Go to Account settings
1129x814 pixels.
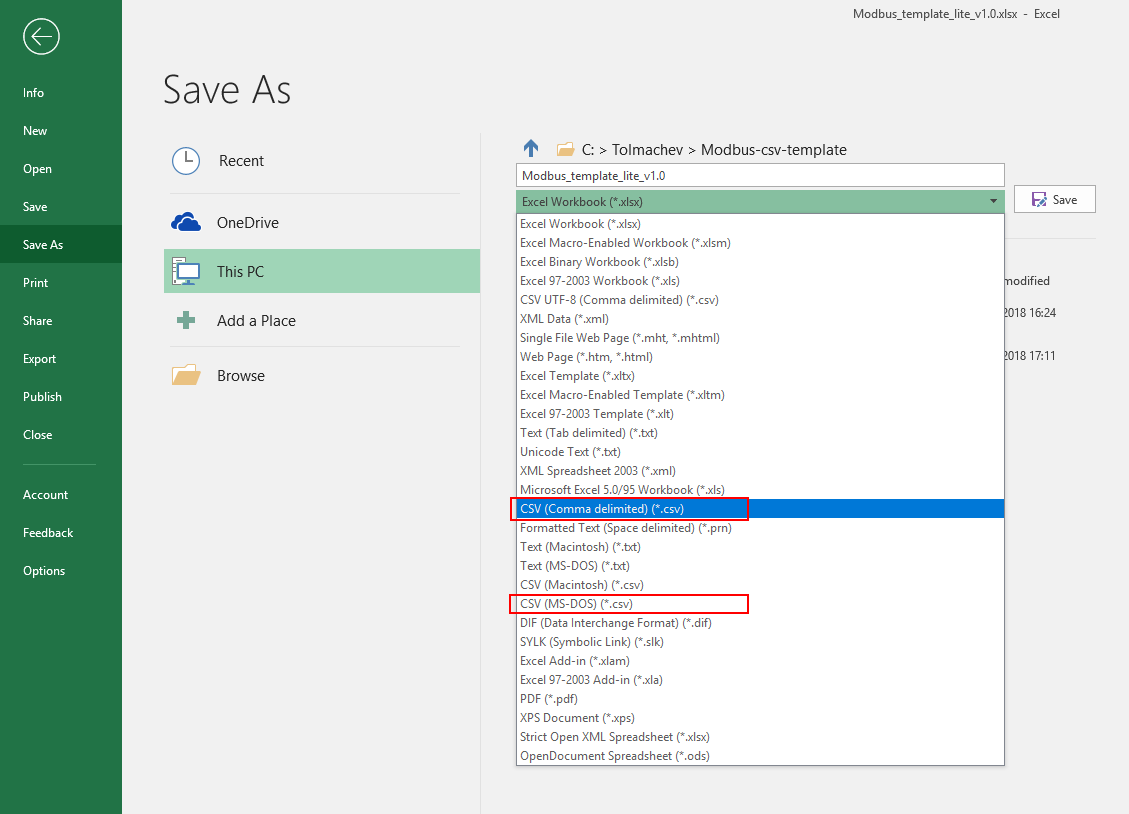[x=45, y=494]
